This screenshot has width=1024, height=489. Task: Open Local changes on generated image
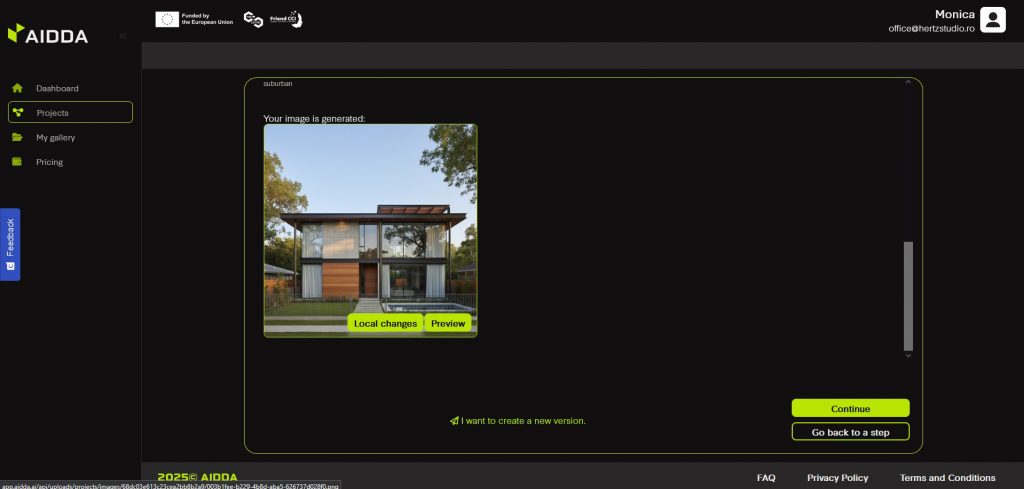coord(385,323)
